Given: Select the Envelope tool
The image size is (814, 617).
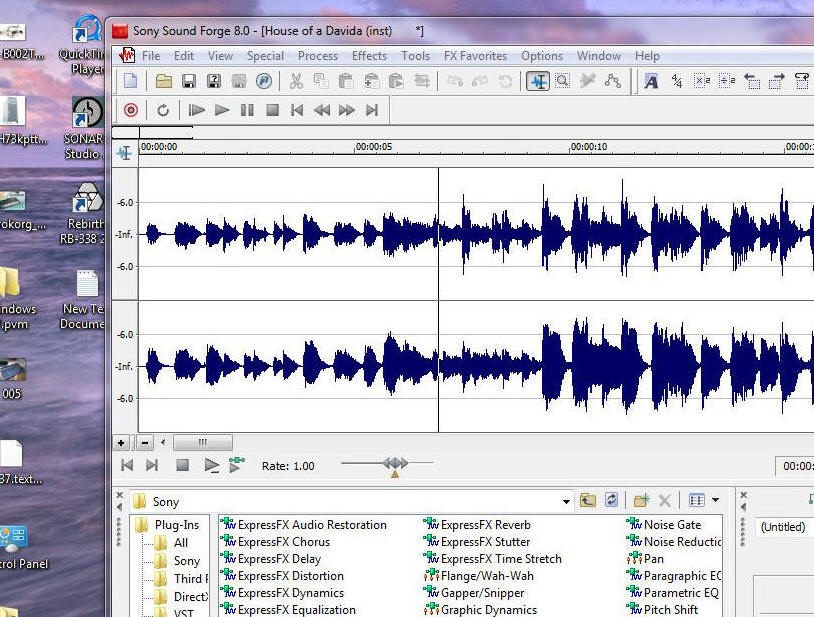Looking at the screenshot, I should point(613,81).
